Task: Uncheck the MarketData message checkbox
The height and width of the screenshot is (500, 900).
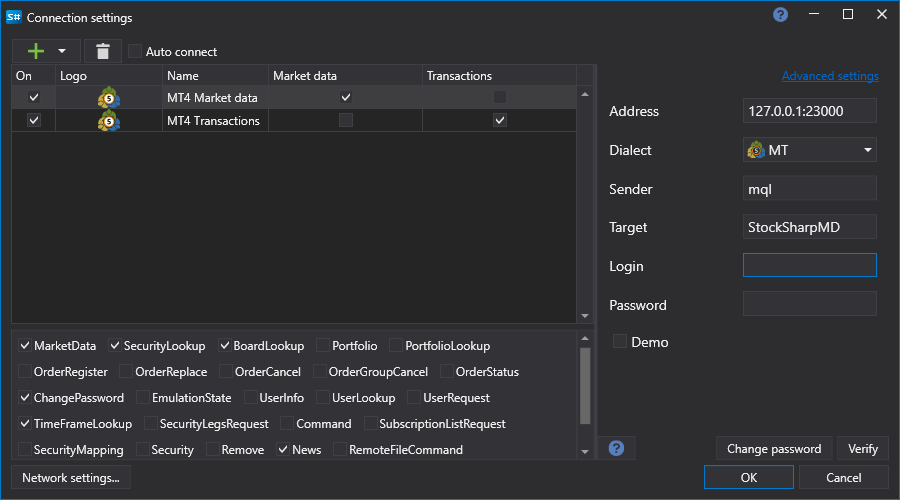Action: pos(25,346)
